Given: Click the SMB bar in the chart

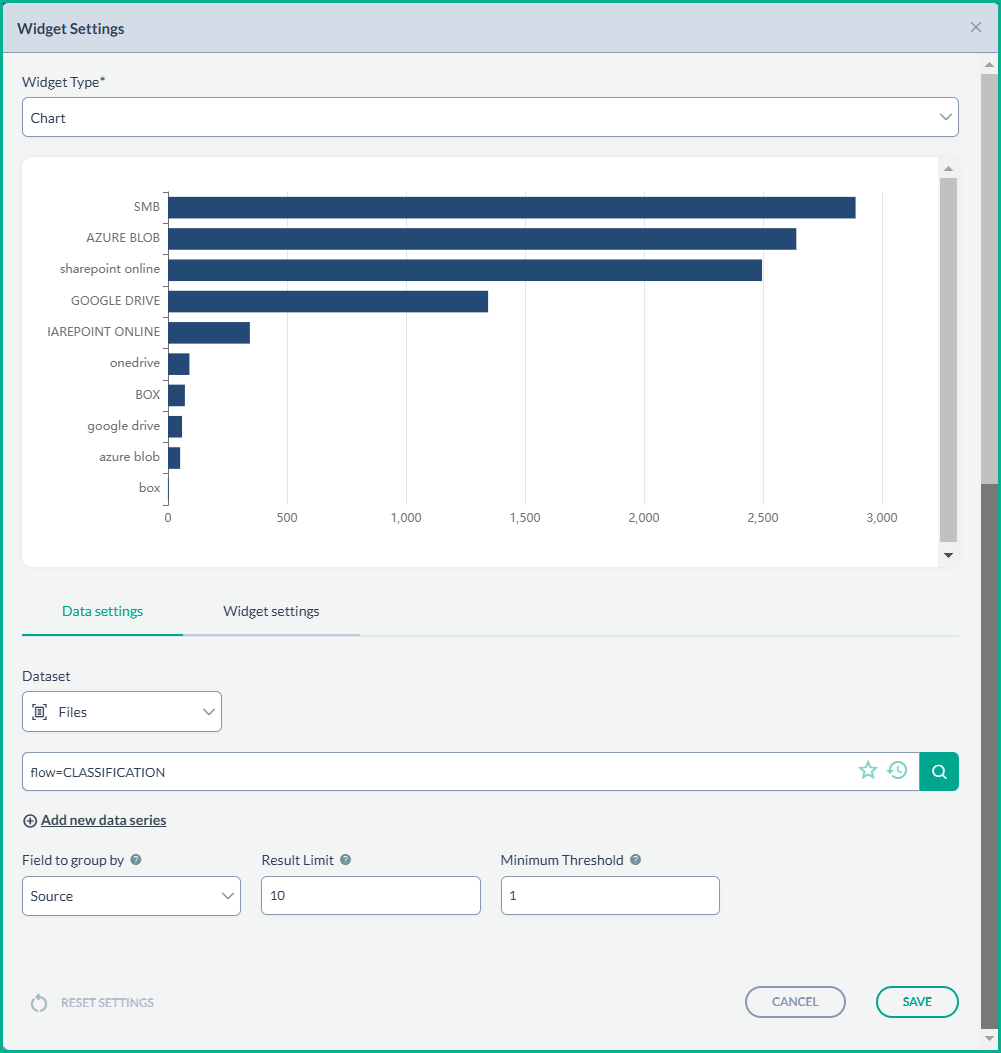Looking at the screenshot, I should click(511, 207).
